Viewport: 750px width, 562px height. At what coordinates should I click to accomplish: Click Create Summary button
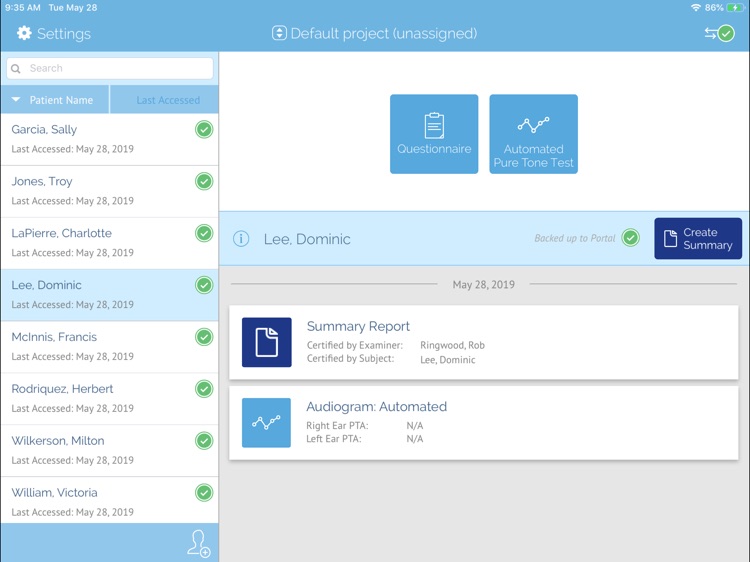tap(698, 238)
